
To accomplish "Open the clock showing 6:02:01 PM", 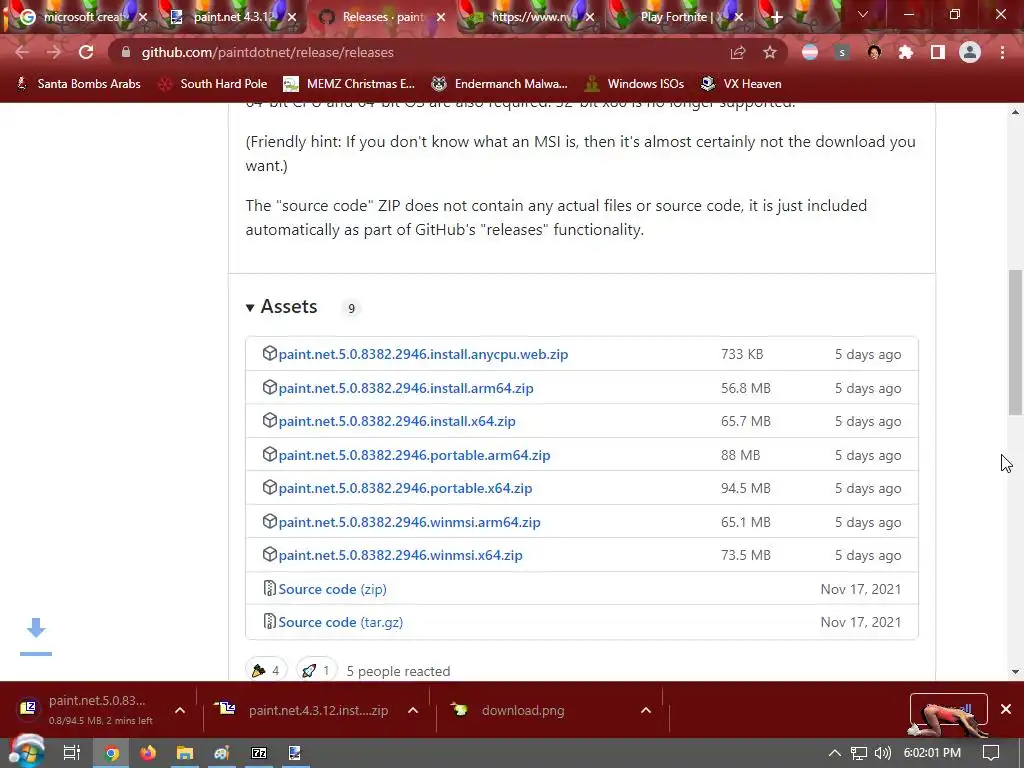I will coord(932,753).
